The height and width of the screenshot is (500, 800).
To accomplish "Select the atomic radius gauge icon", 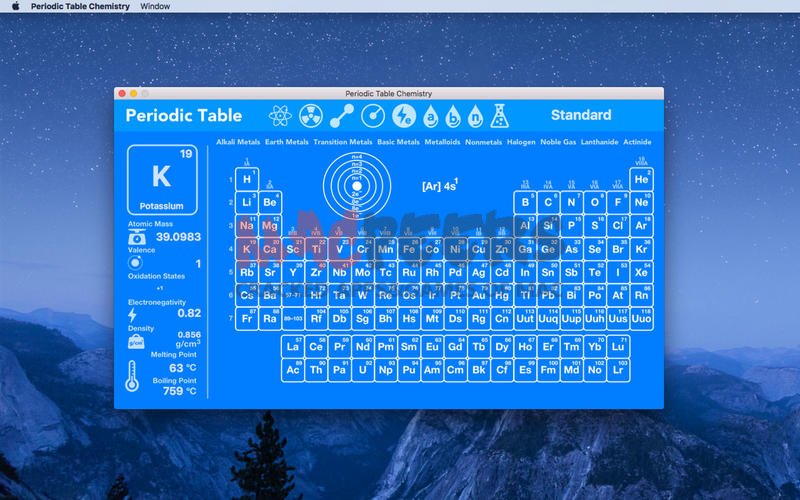I will click(x=373, y=116).
